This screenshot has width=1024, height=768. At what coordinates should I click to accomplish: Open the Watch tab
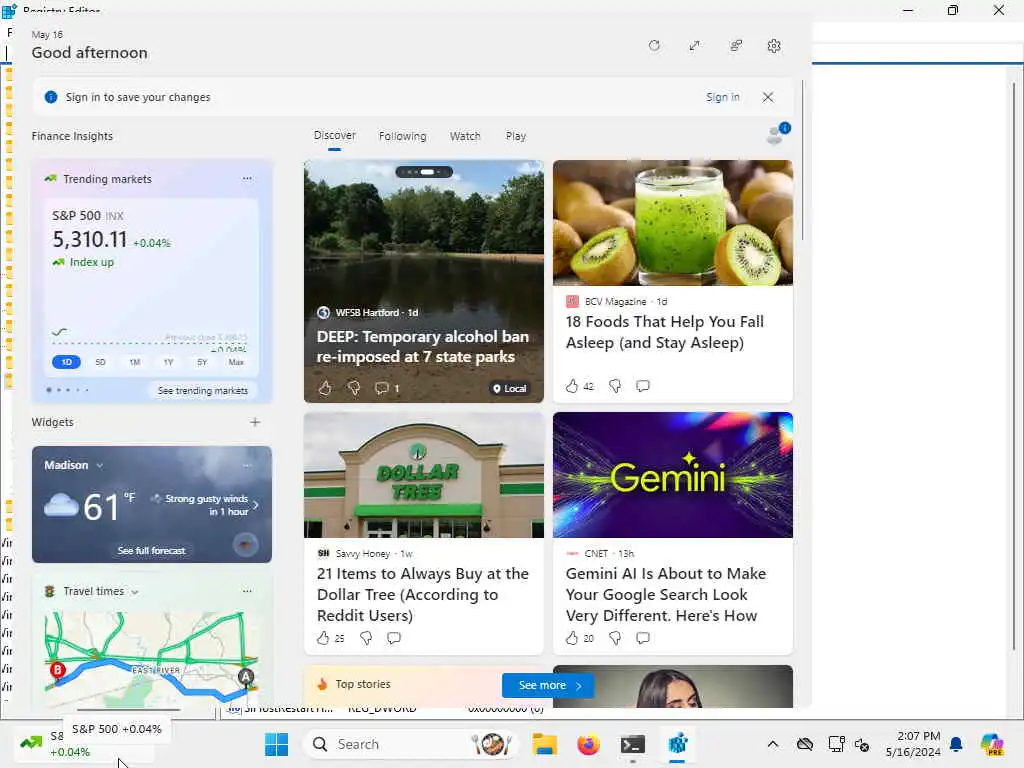coord(465,136)
